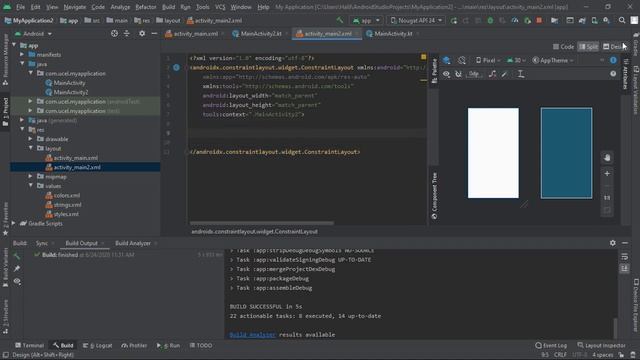
Task: Click the collapse all icon in project panel
Action: point(127,33)
